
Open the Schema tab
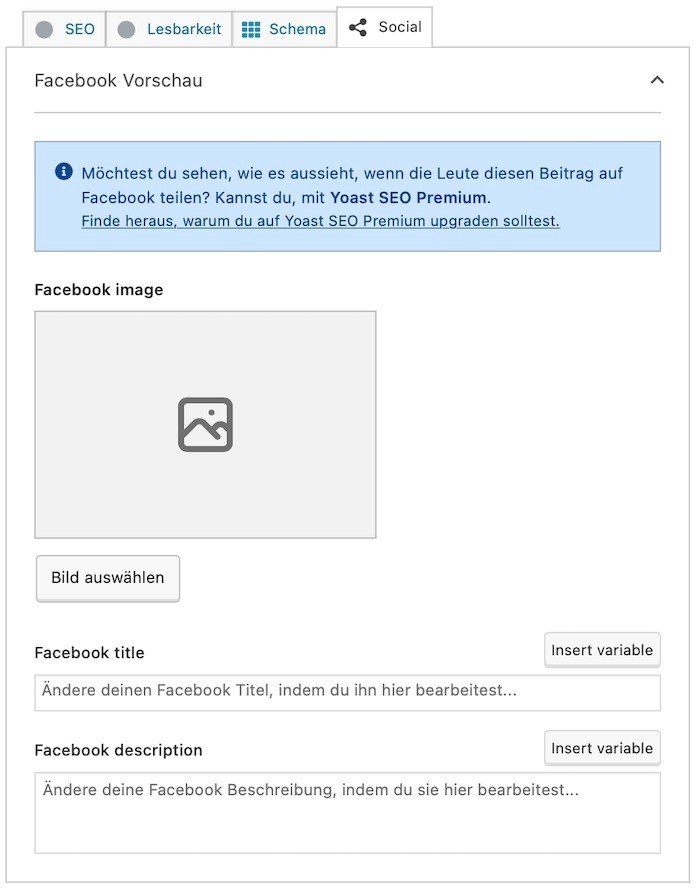284,29
